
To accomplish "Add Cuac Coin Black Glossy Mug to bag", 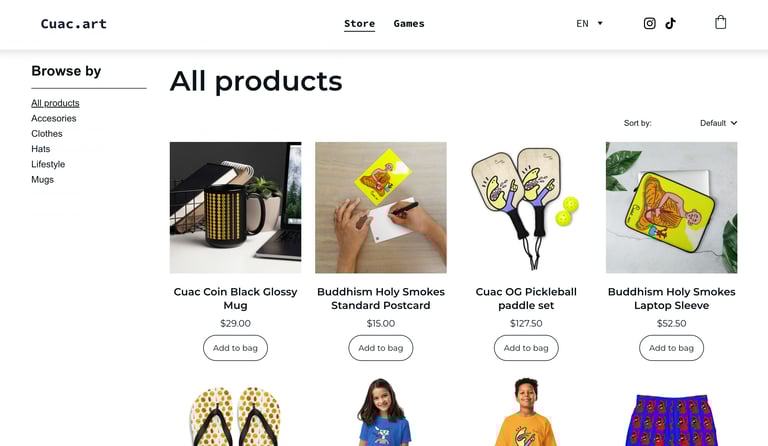I will point(236,348).
